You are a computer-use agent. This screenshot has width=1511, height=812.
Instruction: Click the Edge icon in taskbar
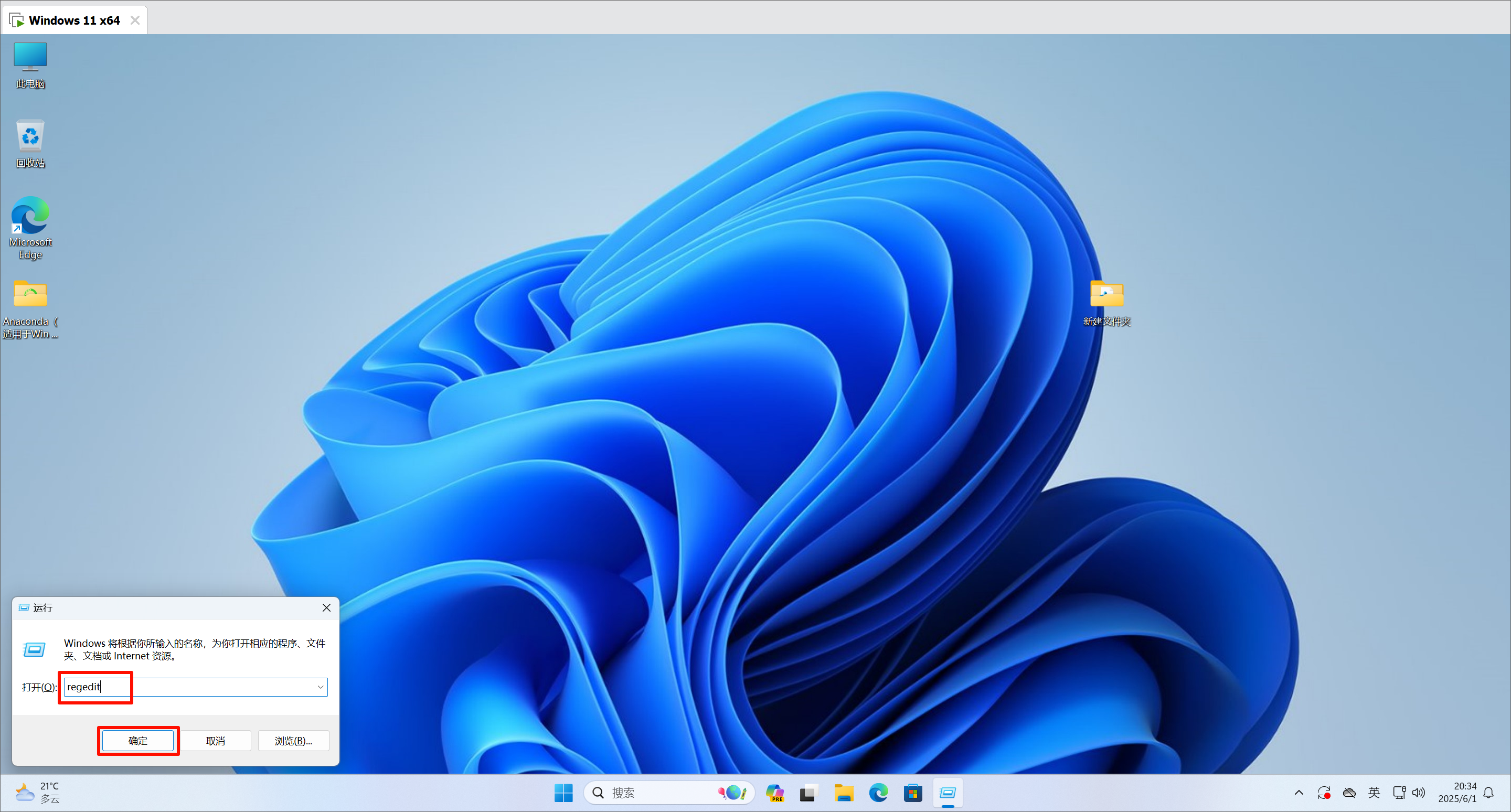[x=878, y=793]
